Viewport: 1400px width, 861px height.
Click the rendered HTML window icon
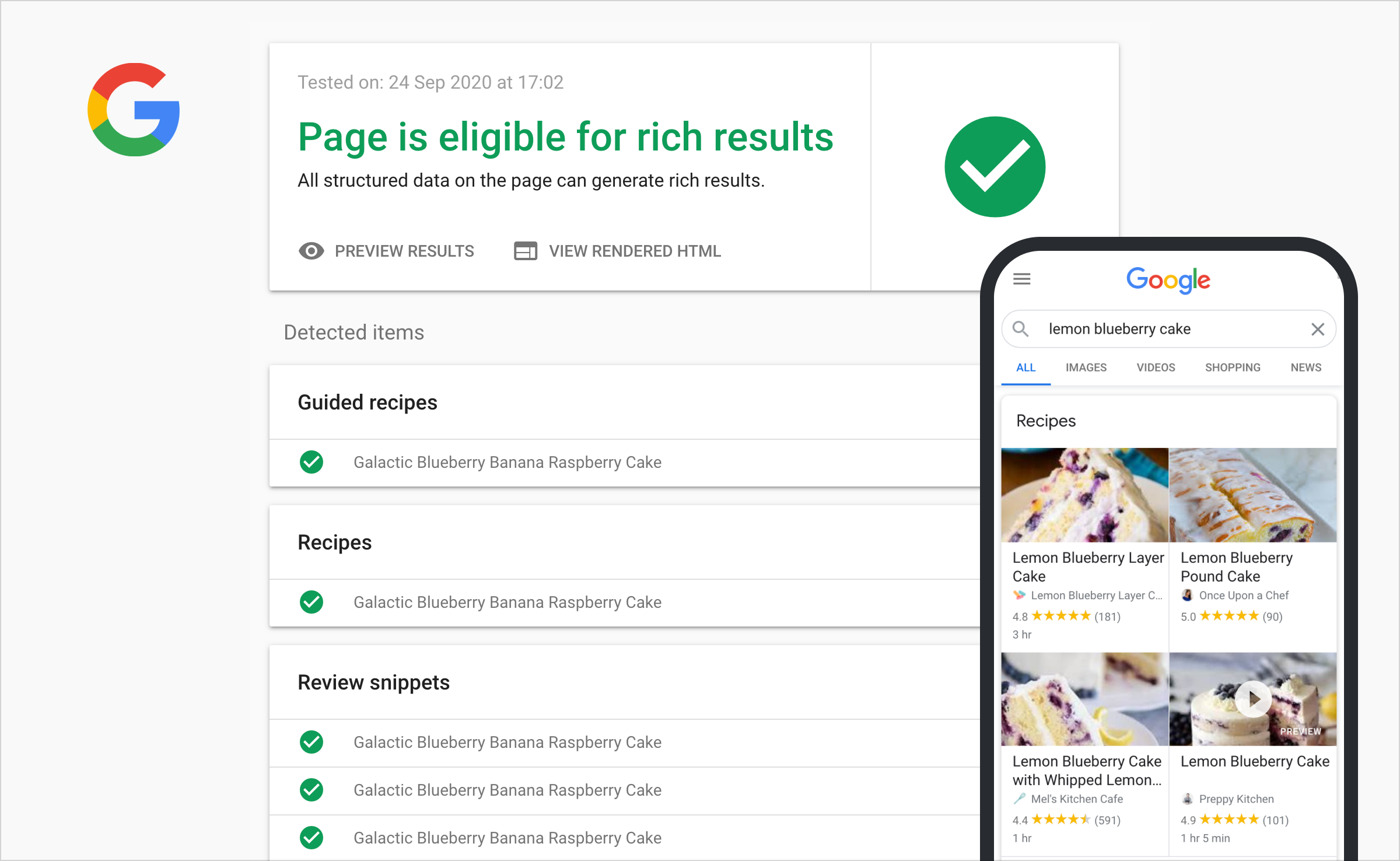point(525,251)
